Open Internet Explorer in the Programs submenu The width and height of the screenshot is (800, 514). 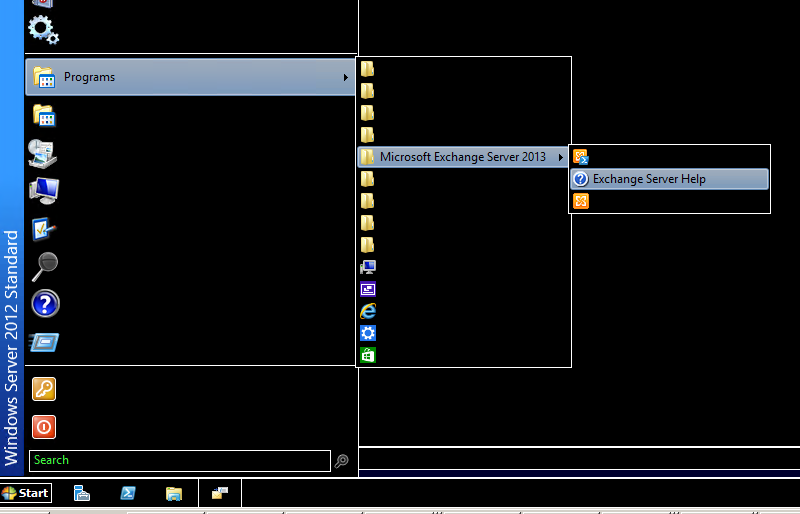pyautogui.click(x=368, y=311)
